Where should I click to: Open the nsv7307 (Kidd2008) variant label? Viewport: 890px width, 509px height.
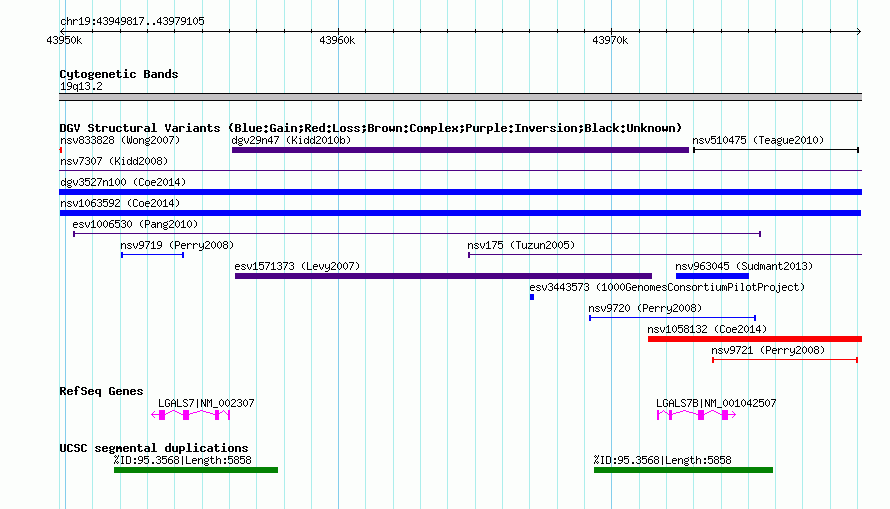coord(114,161)
